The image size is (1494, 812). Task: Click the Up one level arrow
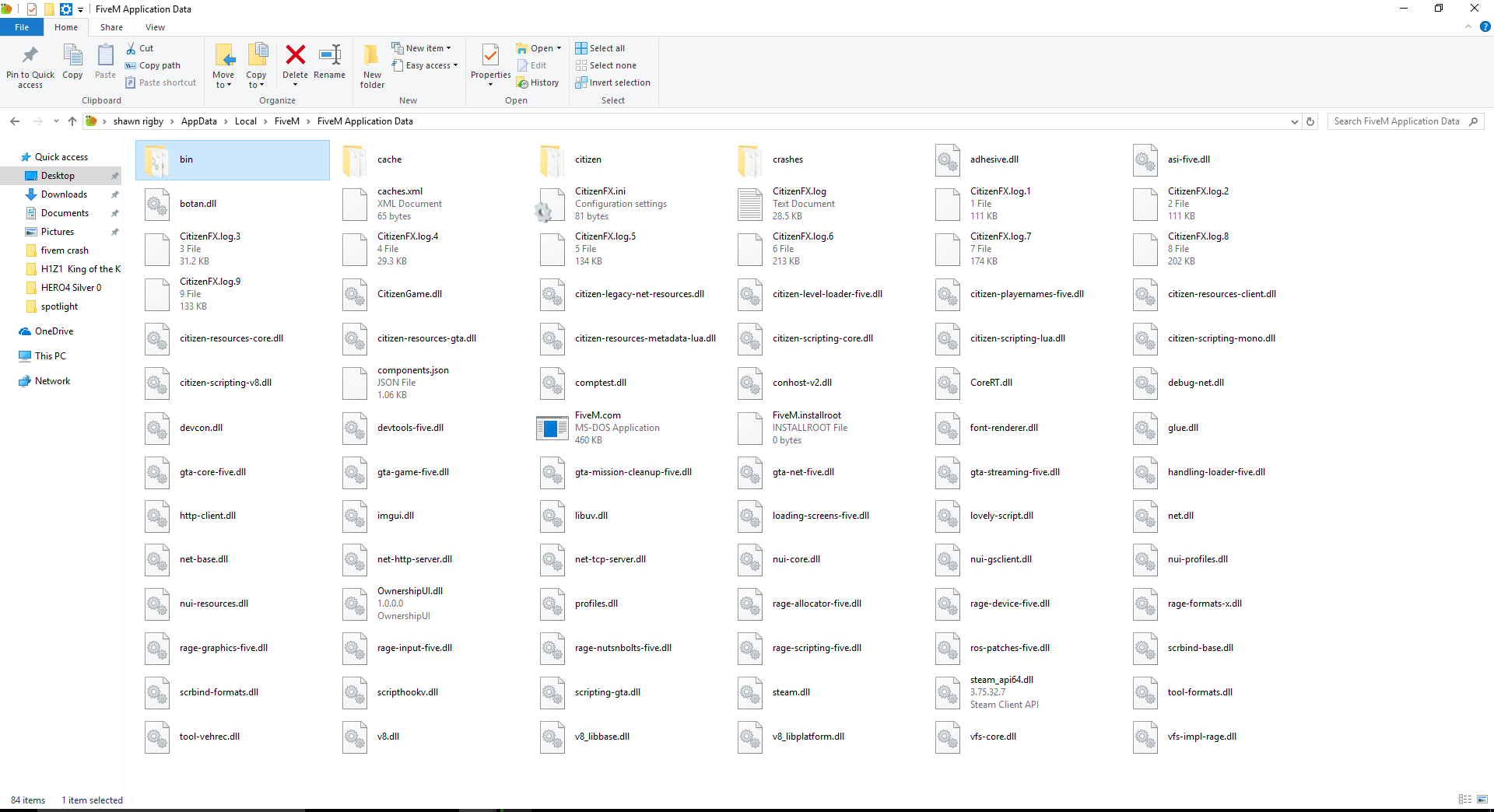click(72, 121)
